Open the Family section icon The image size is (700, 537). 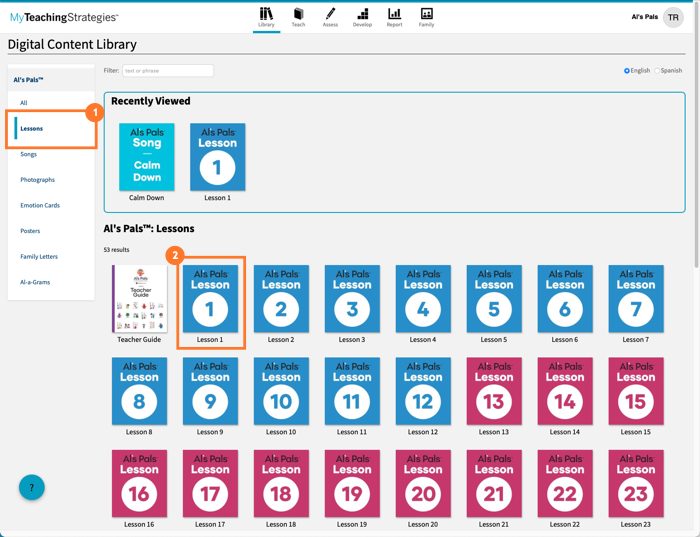click(426, 16)
